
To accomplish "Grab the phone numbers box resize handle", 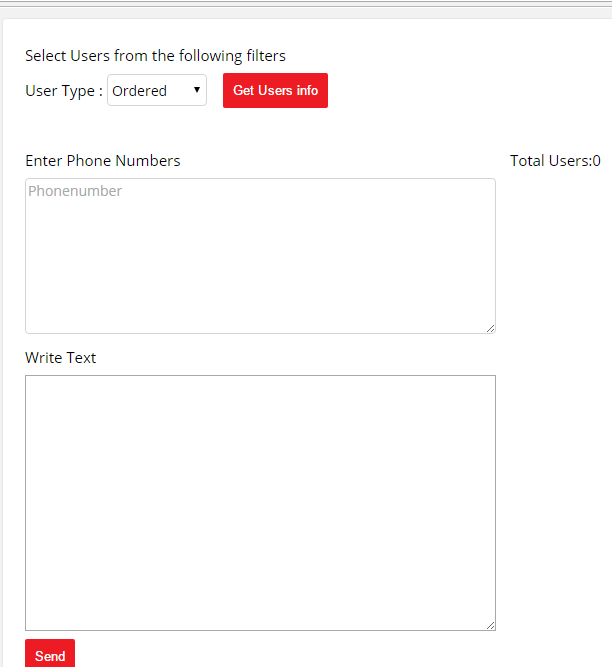I will coord(490,328).
